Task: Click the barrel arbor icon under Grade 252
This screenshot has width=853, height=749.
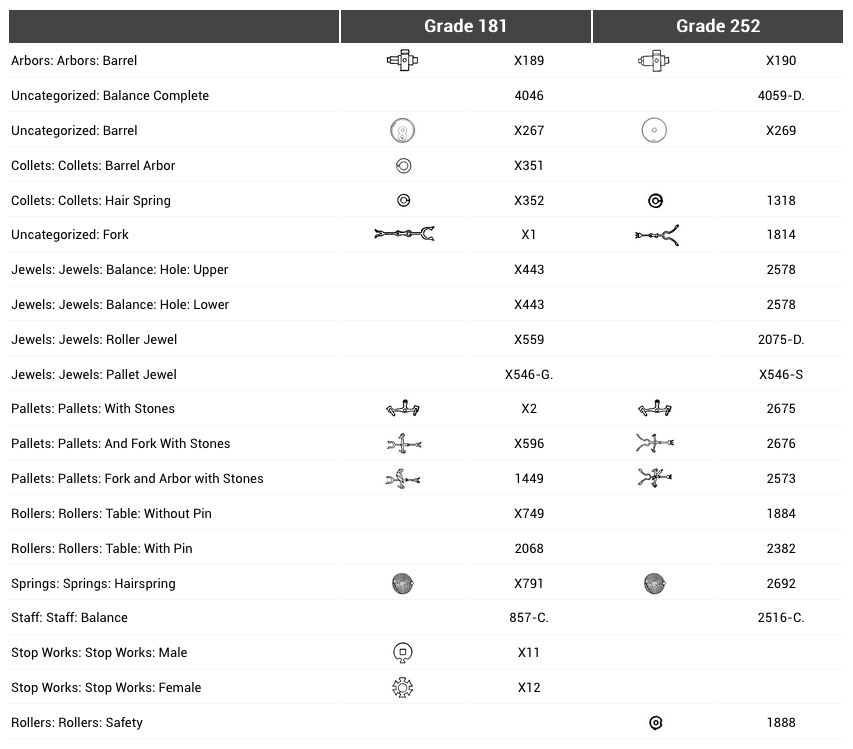Action: pyautogui.click(x=654, y=61)
